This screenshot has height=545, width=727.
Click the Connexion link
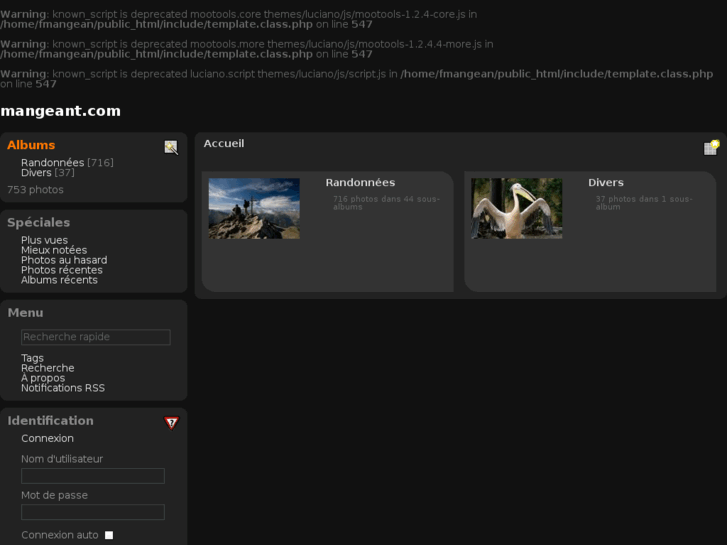pyautogui.click(x=47, y=438)
